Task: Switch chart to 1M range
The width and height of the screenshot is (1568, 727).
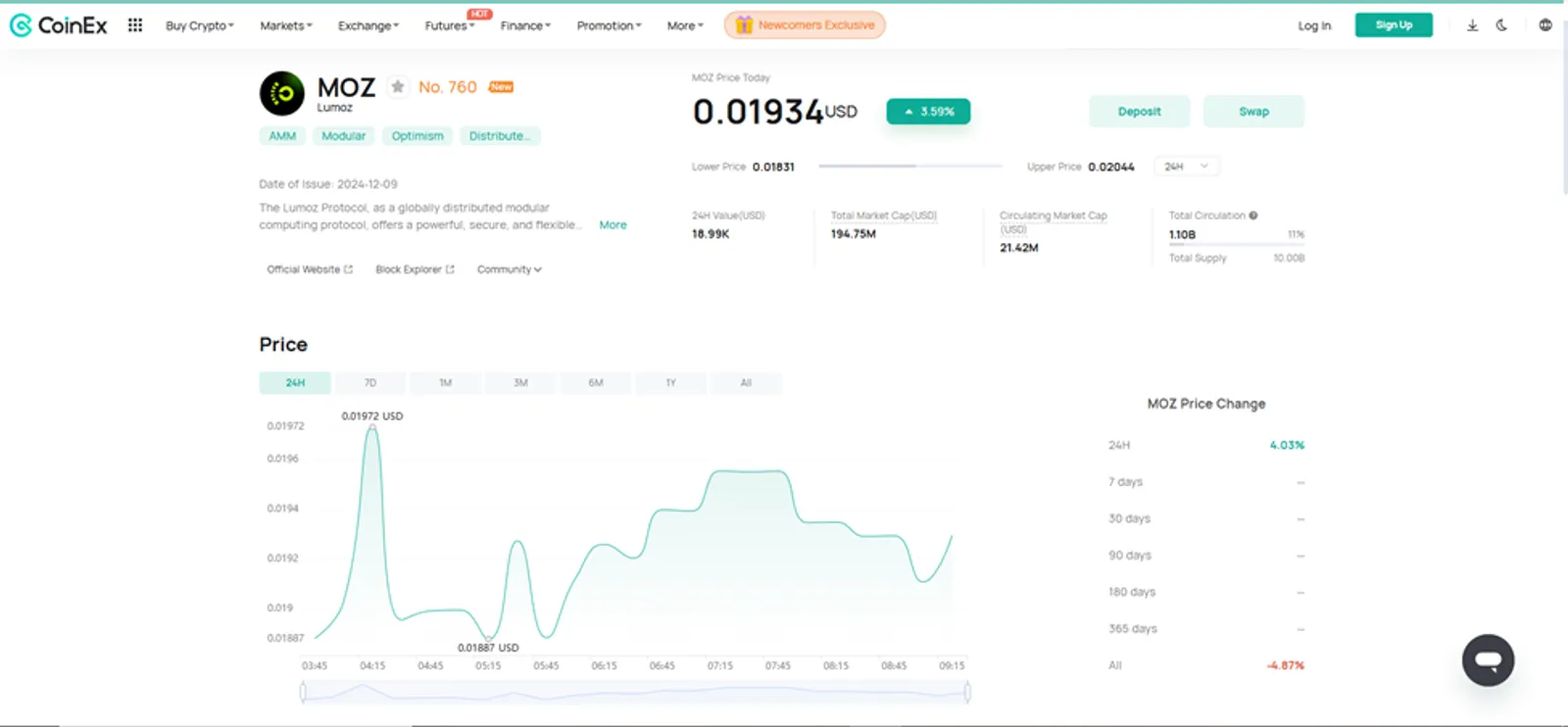Action: pos(445,383)
